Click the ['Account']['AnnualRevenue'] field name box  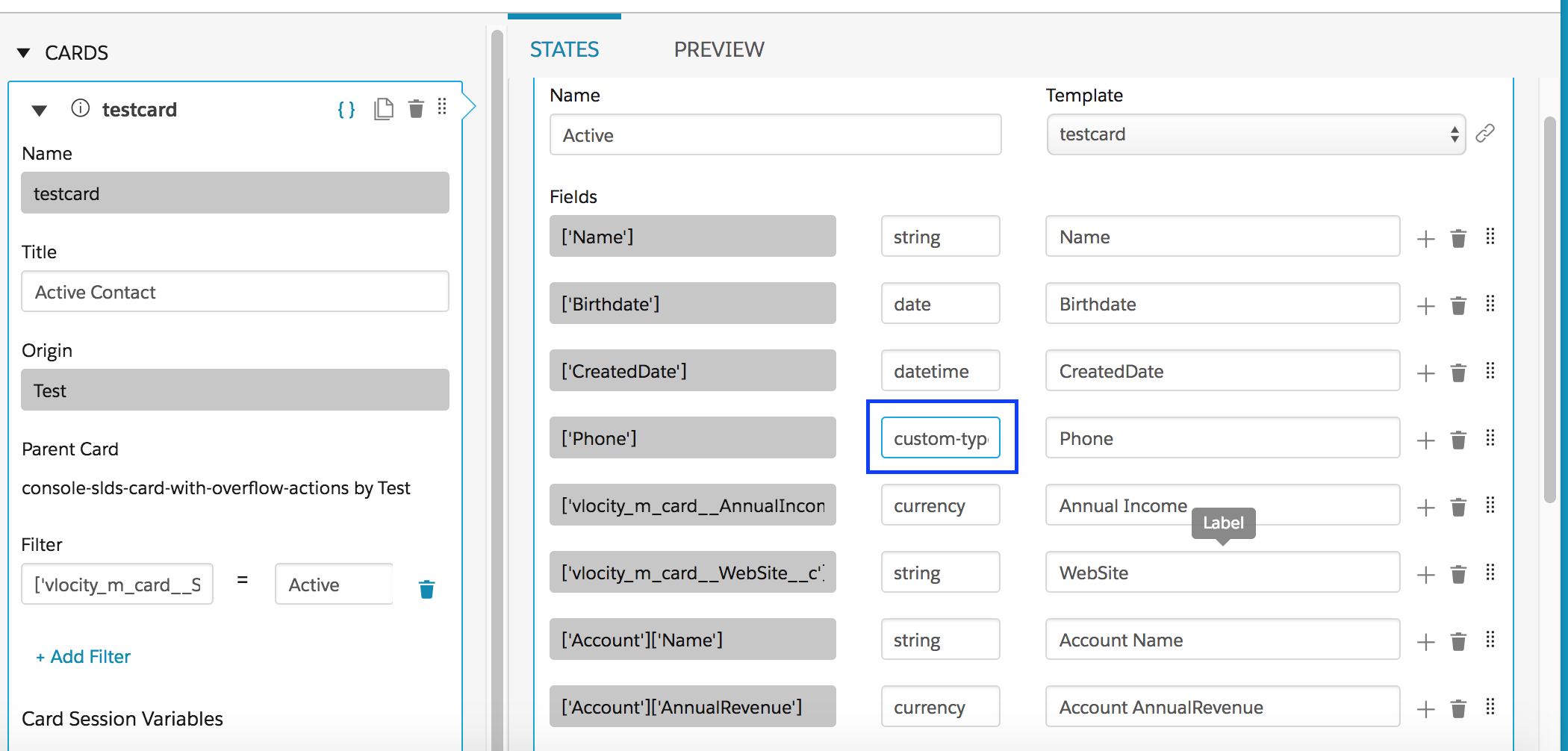pos(693,706)
